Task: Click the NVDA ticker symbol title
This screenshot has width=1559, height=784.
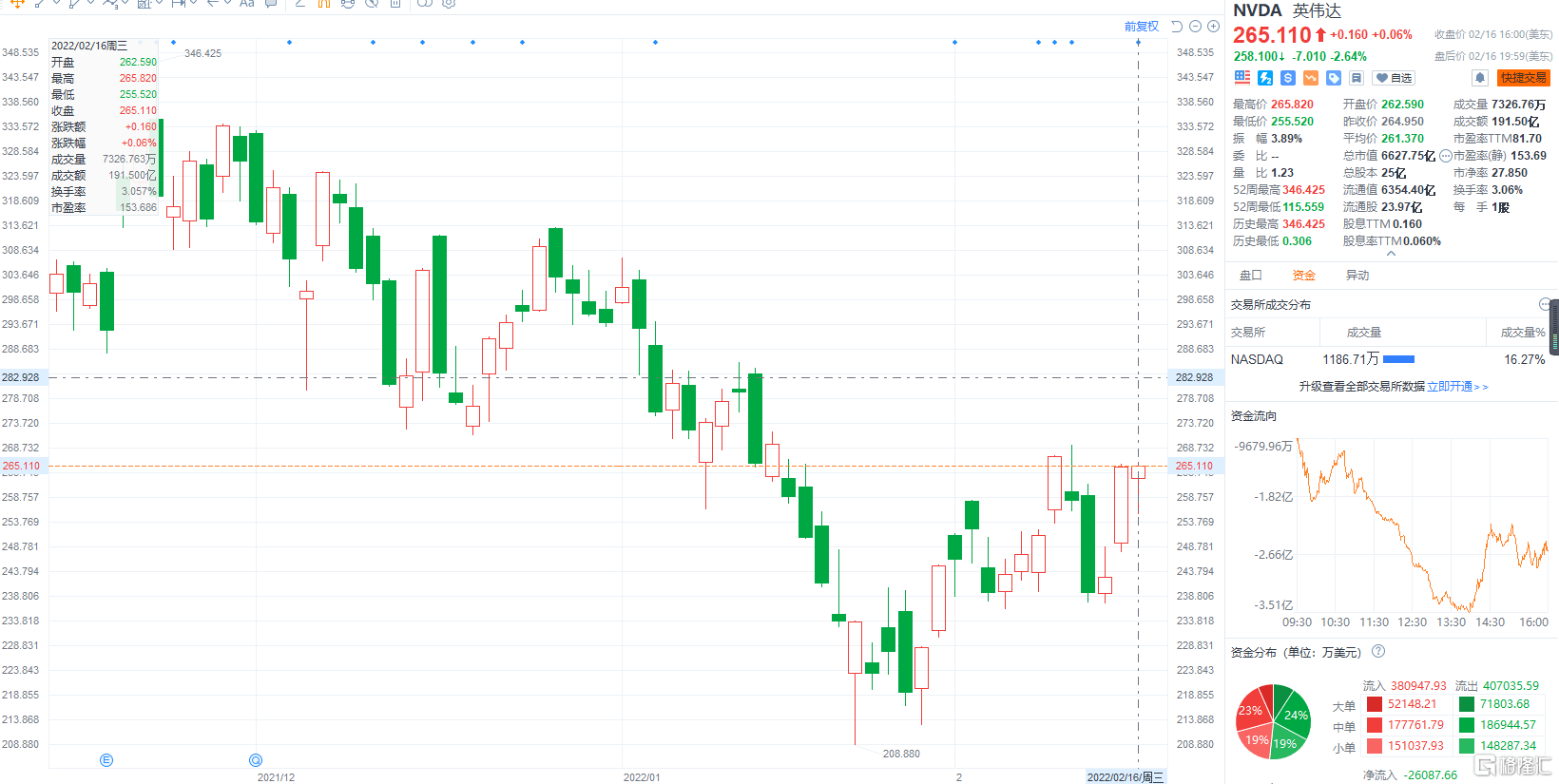Action: click(x=1258, y=10)
